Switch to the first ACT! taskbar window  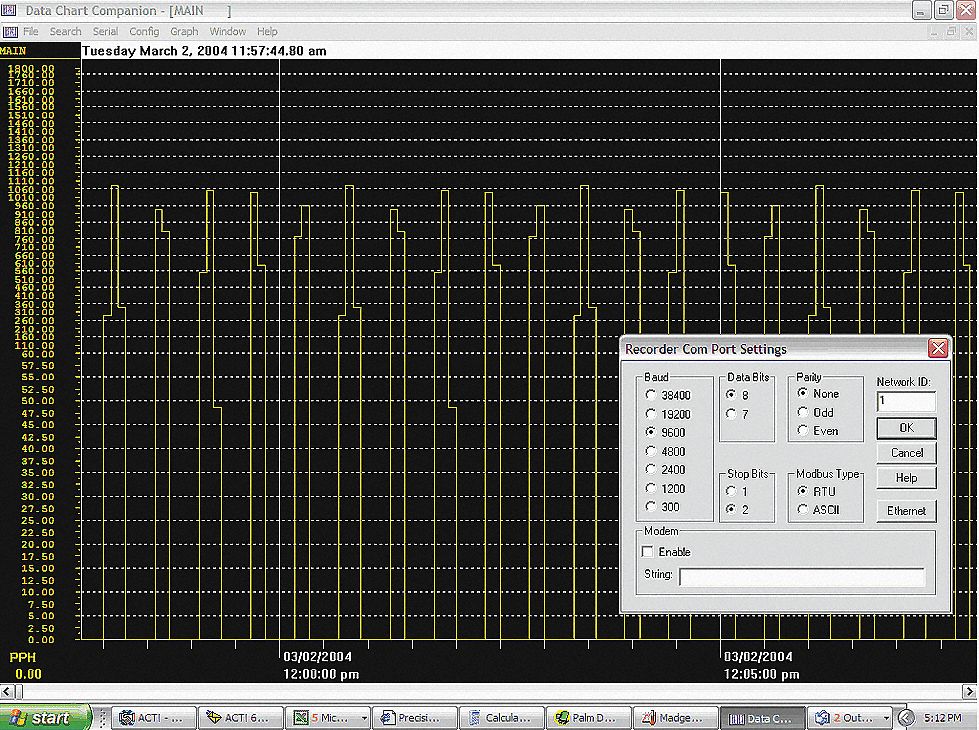(154, 718)
